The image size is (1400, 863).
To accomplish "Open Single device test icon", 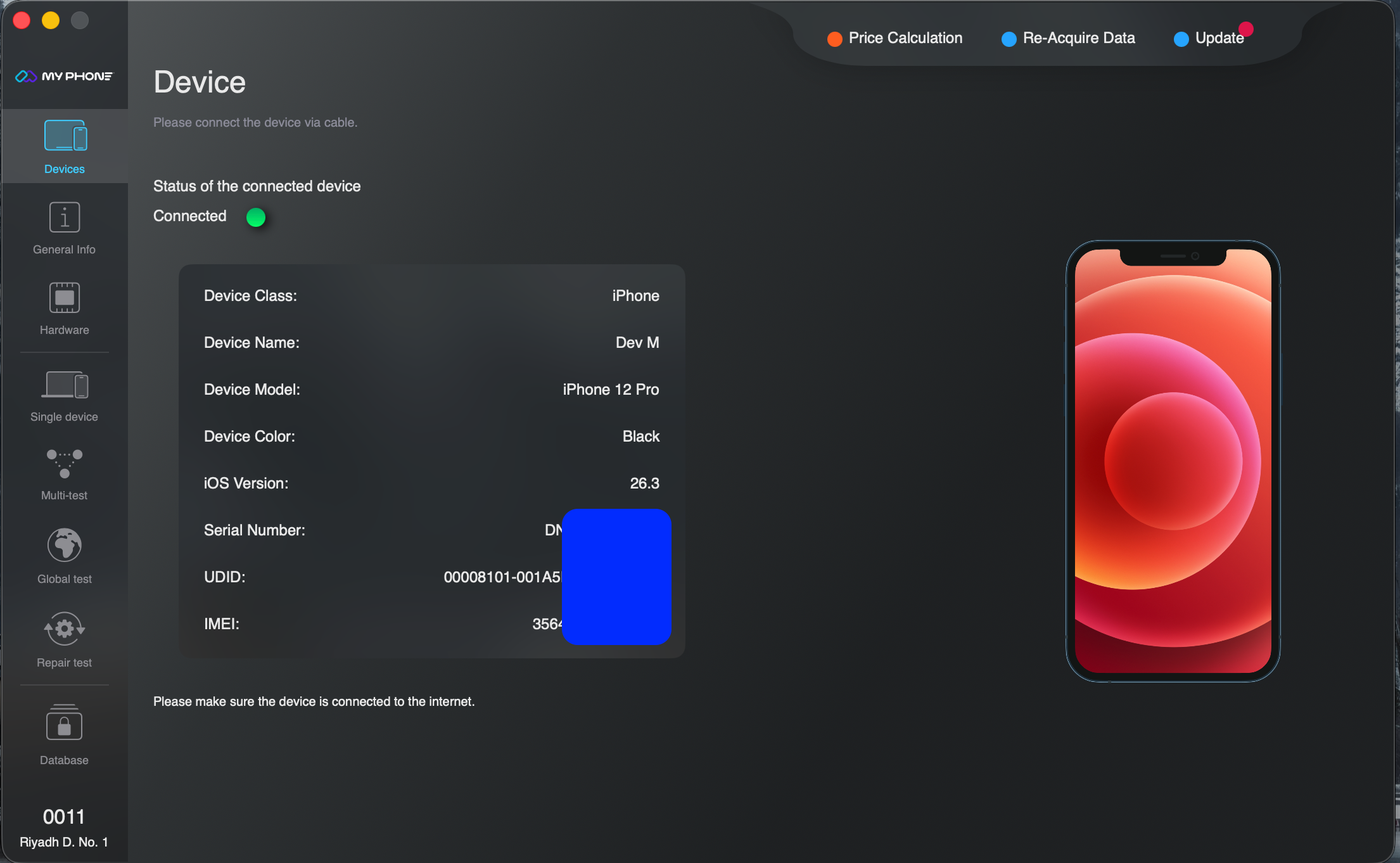I will coord(65,385).
